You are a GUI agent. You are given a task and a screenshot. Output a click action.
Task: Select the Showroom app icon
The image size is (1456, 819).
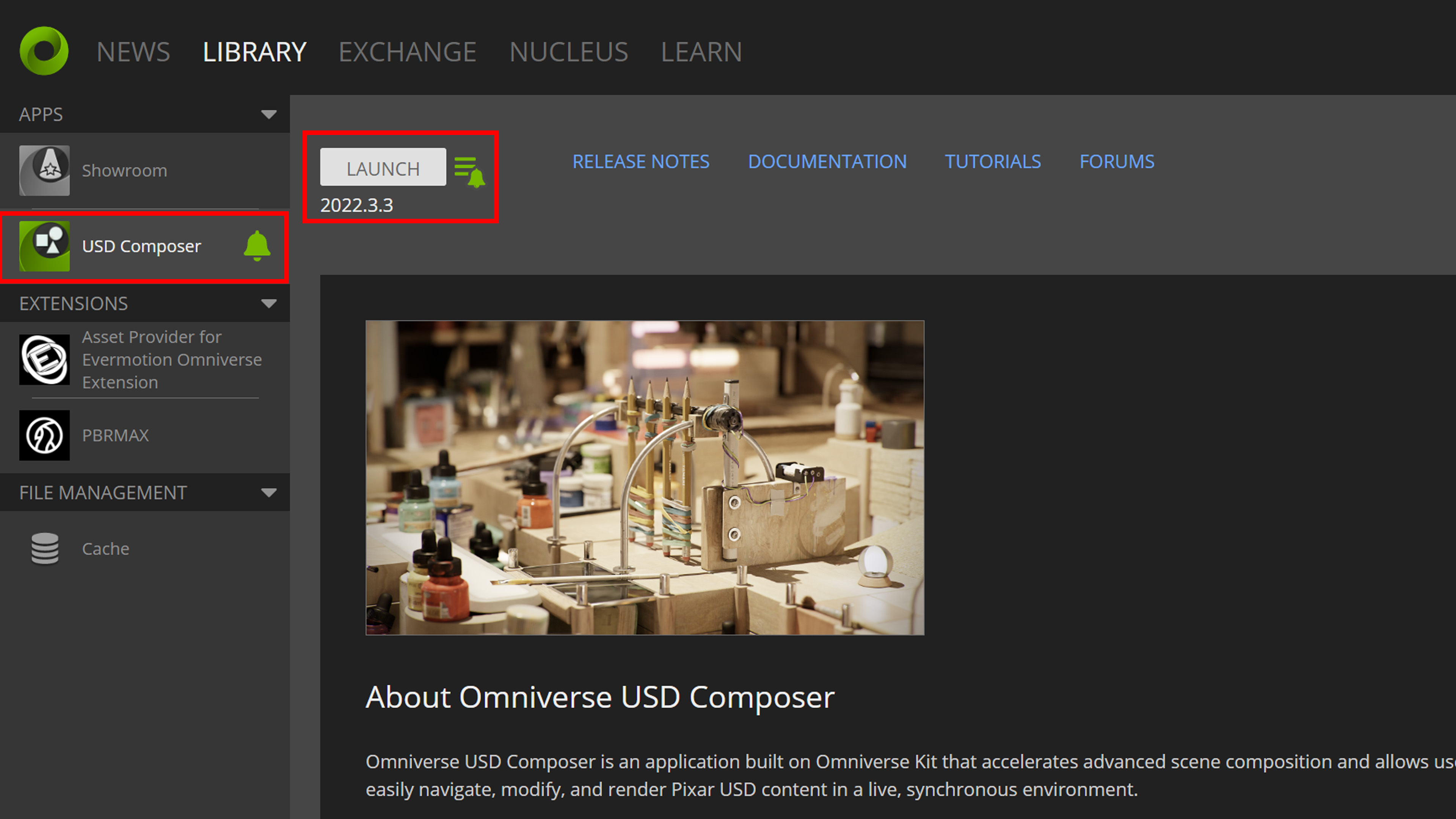(44, 170)
